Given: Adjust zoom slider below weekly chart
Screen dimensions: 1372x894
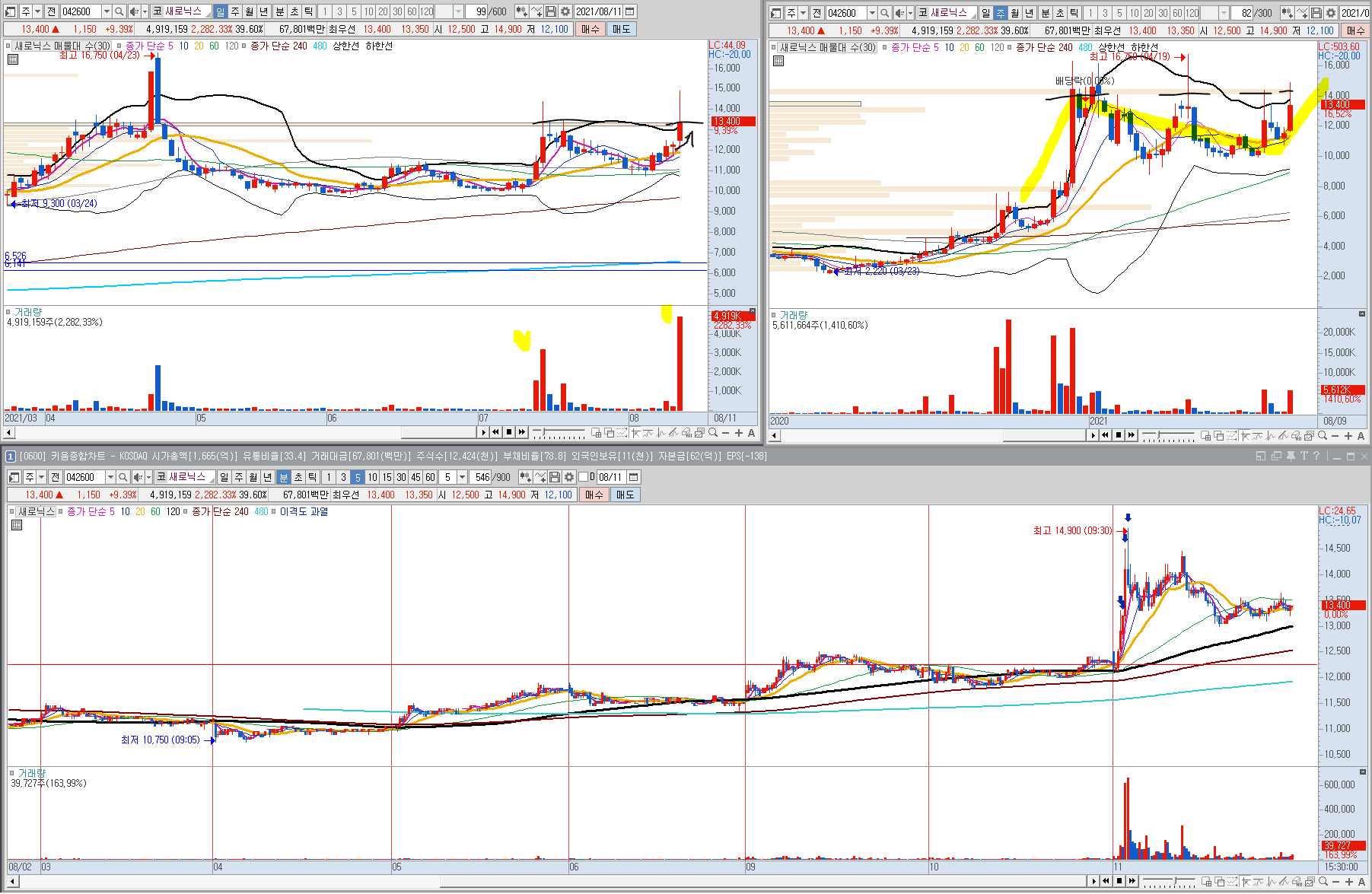Looking at the screenshot, I should point(1168,435).
